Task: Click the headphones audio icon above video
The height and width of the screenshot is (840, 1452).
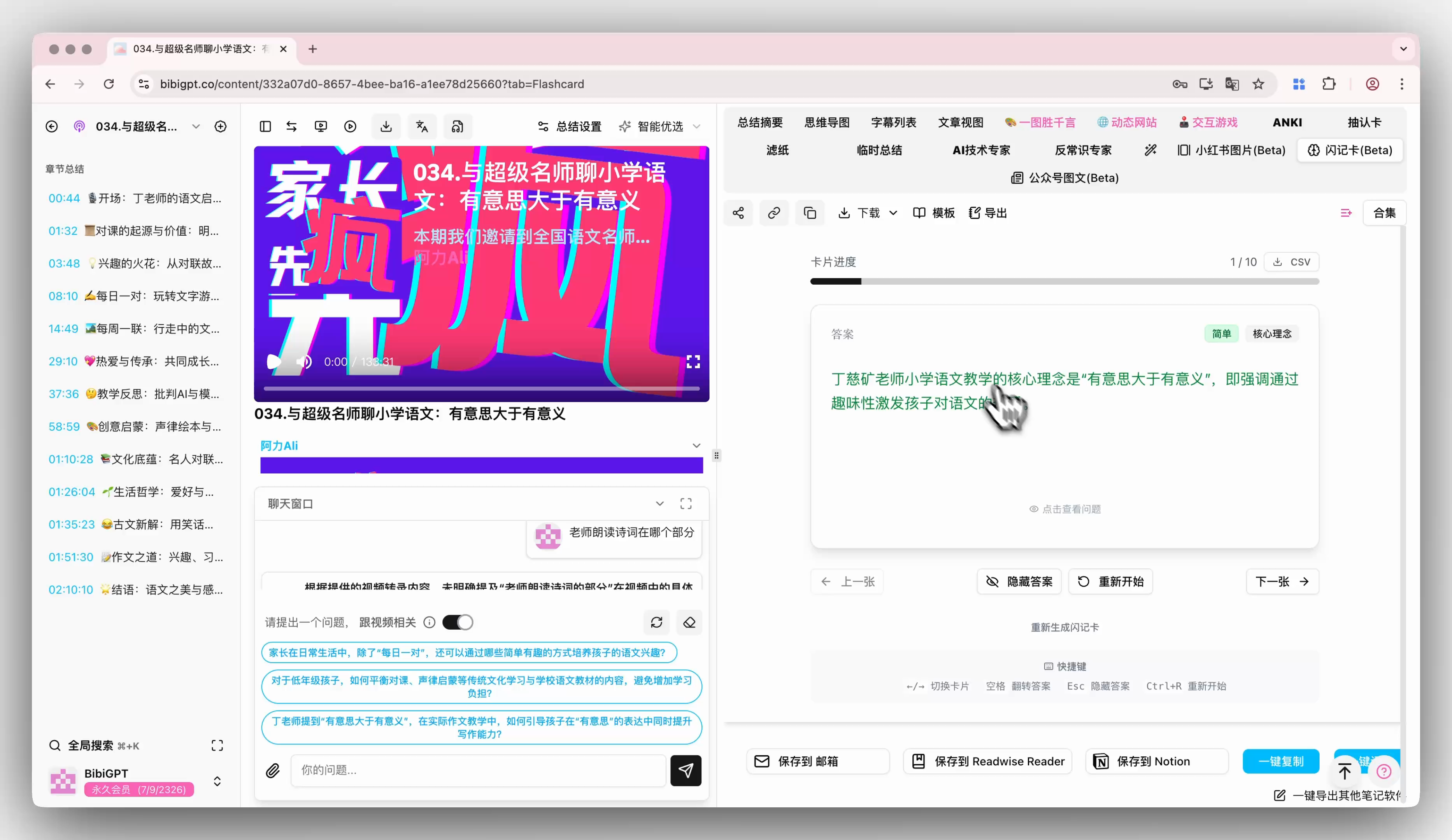Action: point(458,126)
